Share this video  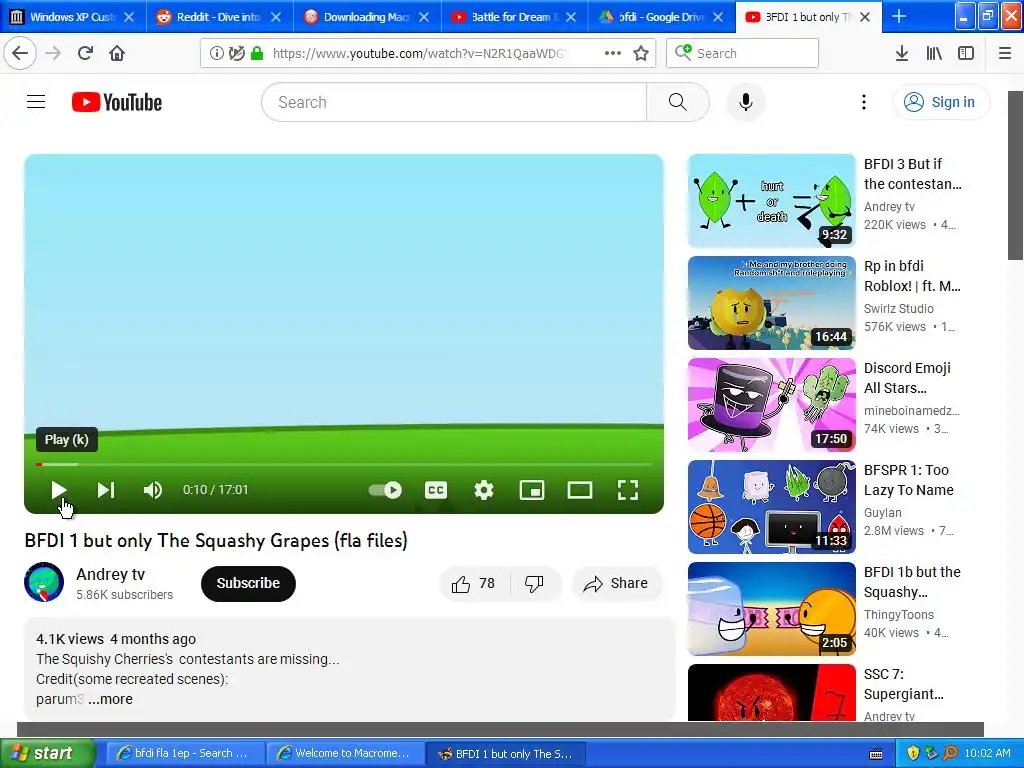pyautogui.click(x=616, y=583)
